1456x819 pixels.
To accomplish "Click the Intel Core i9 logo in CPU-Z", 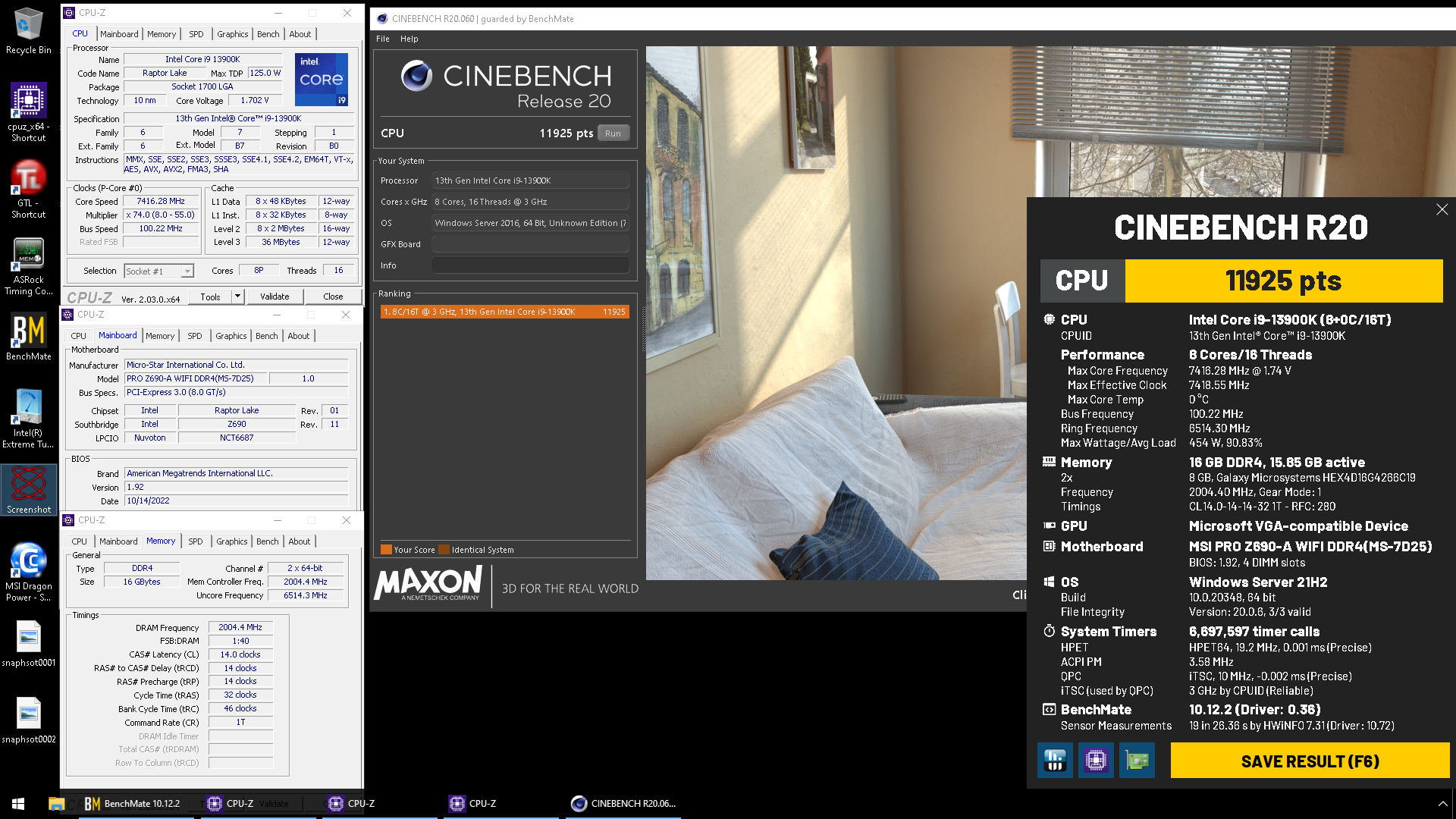I will click(322, 80).
